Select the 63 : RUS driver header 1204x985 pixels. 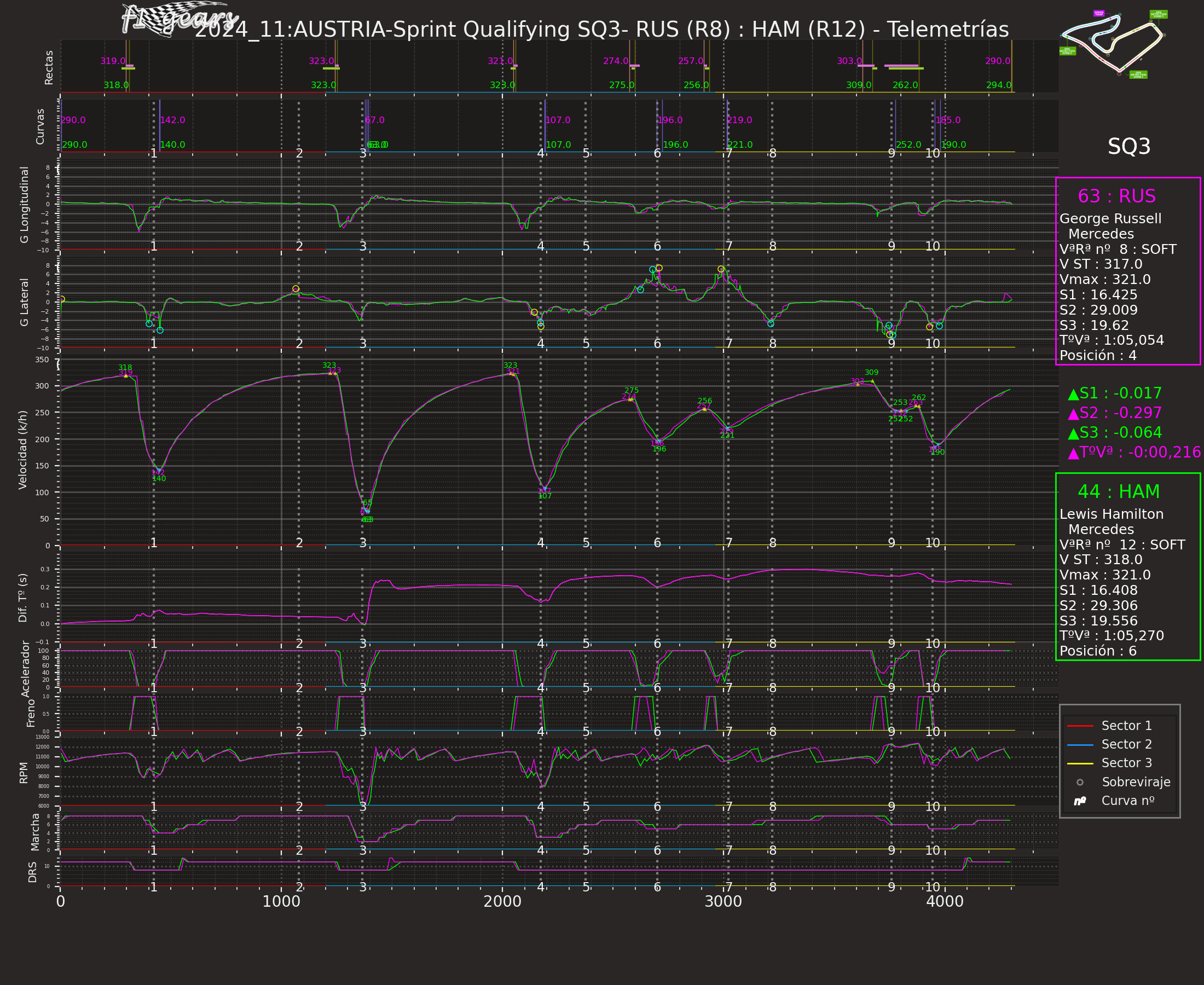[1116, 196]
